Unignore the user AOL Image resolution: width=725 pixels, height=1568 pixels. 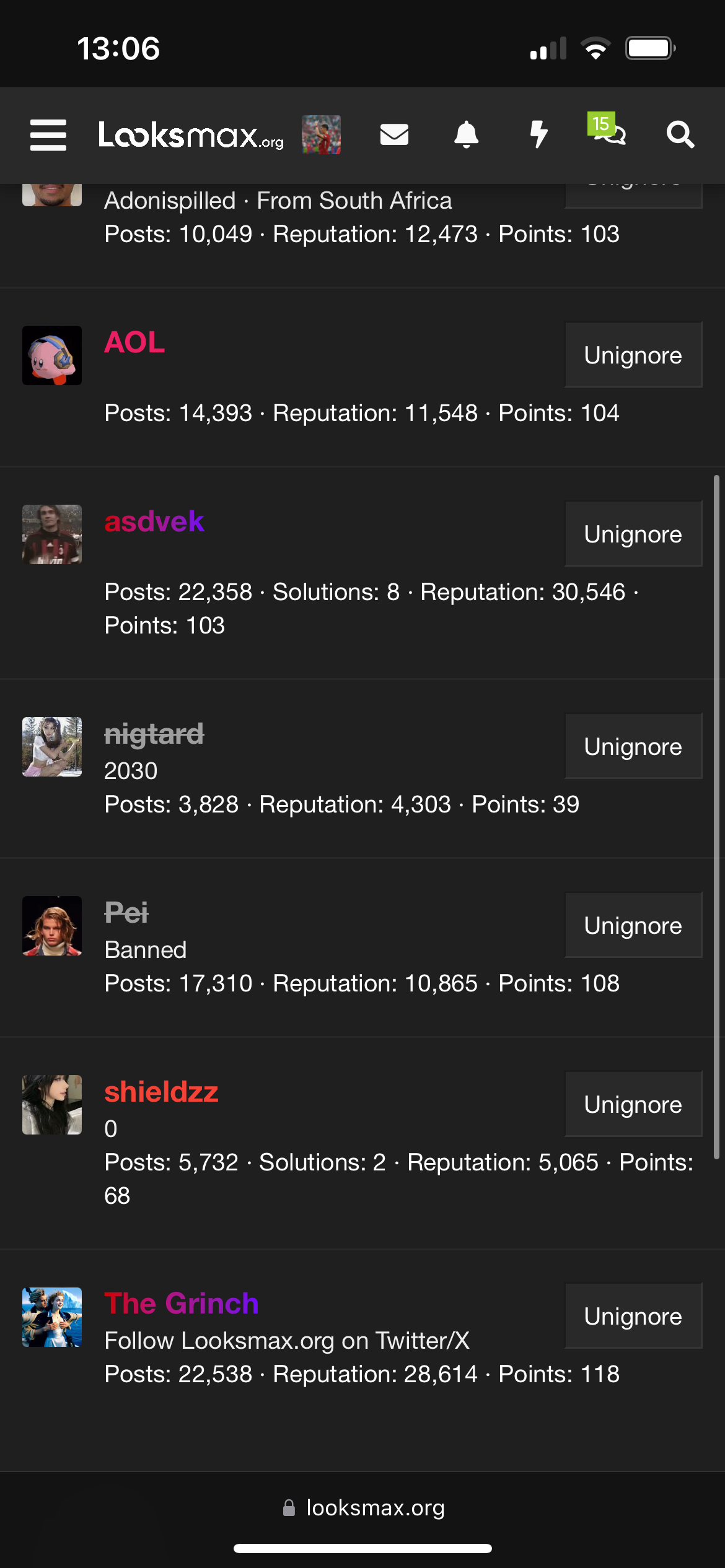click(633, 355)
